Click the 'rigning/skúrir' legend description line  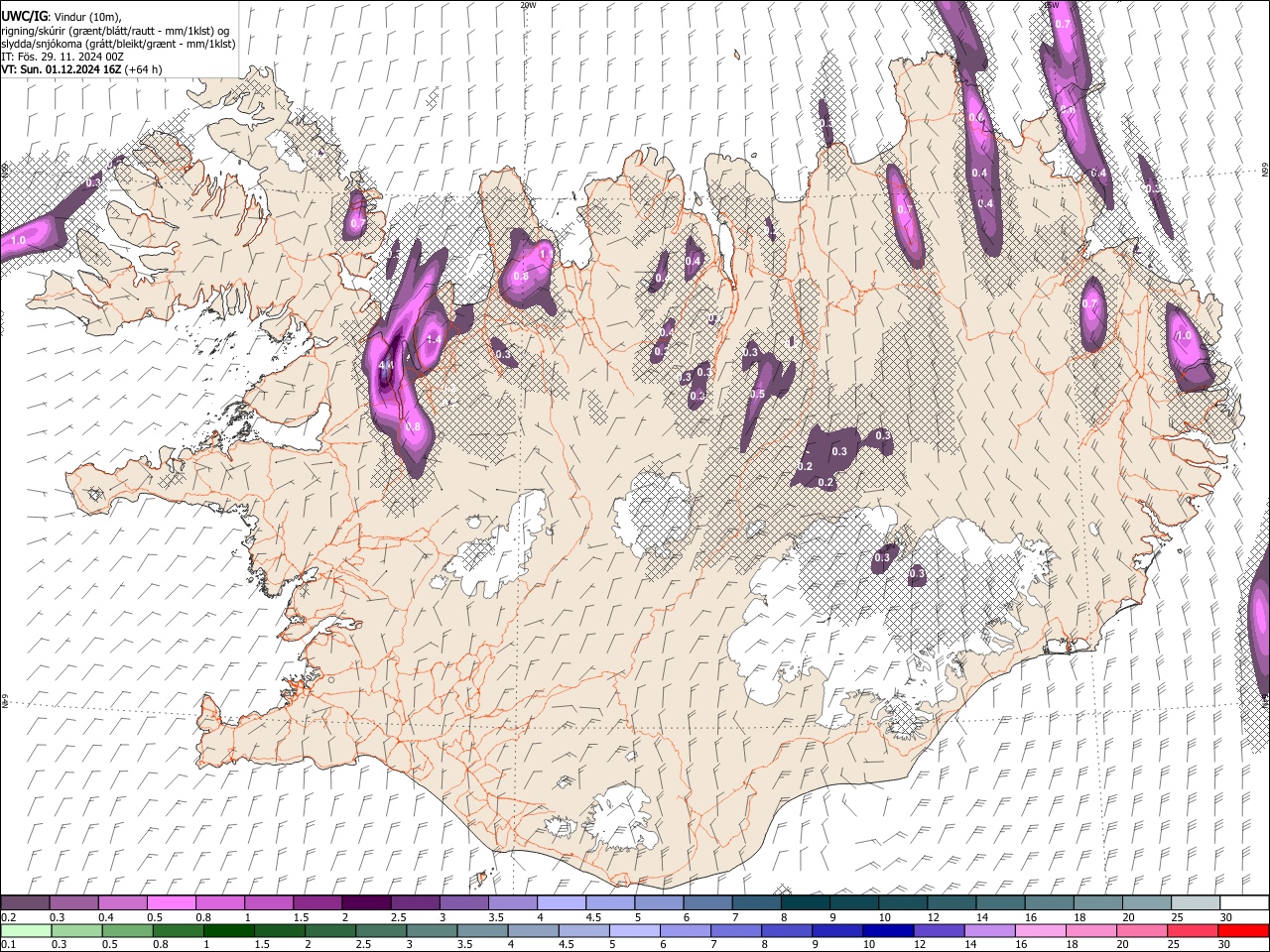(x=115, y=31)
